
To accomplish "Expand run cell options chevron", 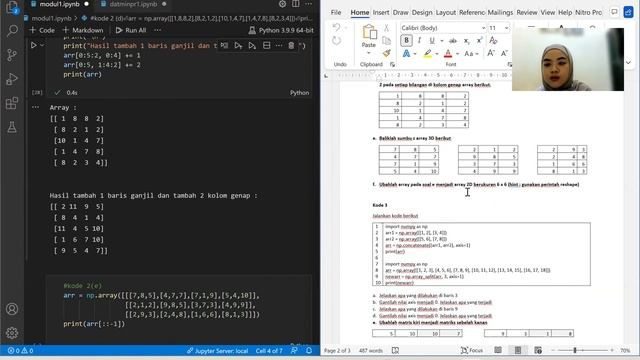I will [x=42, y=45].
